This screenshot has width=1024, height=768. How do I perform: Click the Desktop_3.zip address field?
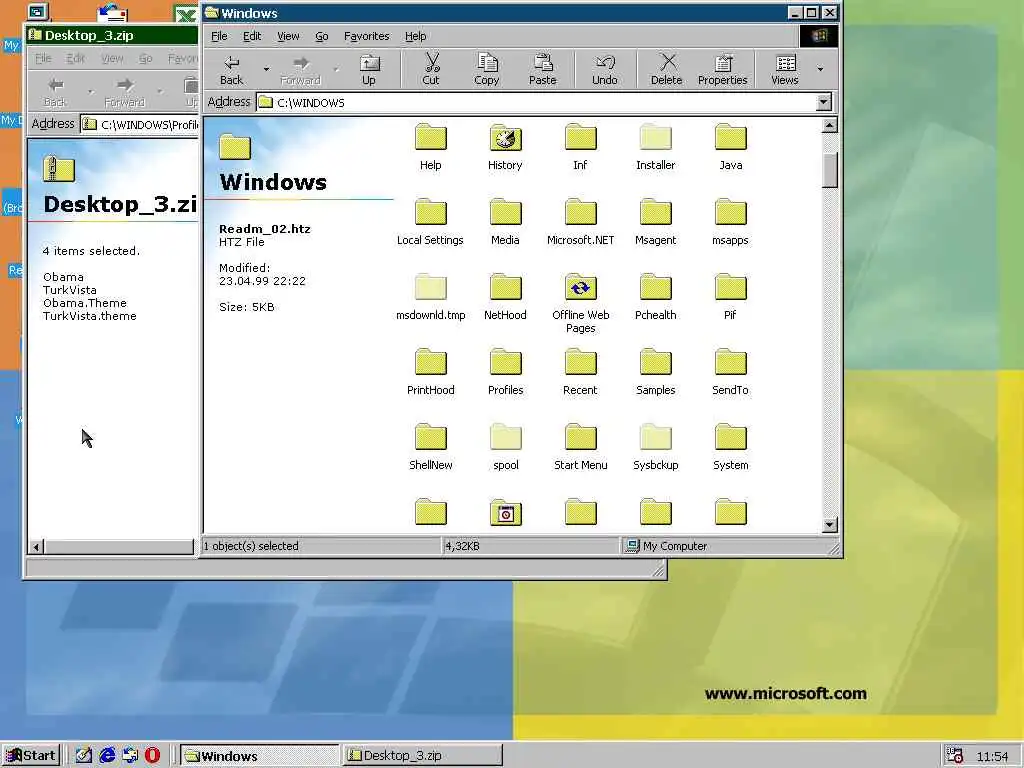tap(140, 124)
